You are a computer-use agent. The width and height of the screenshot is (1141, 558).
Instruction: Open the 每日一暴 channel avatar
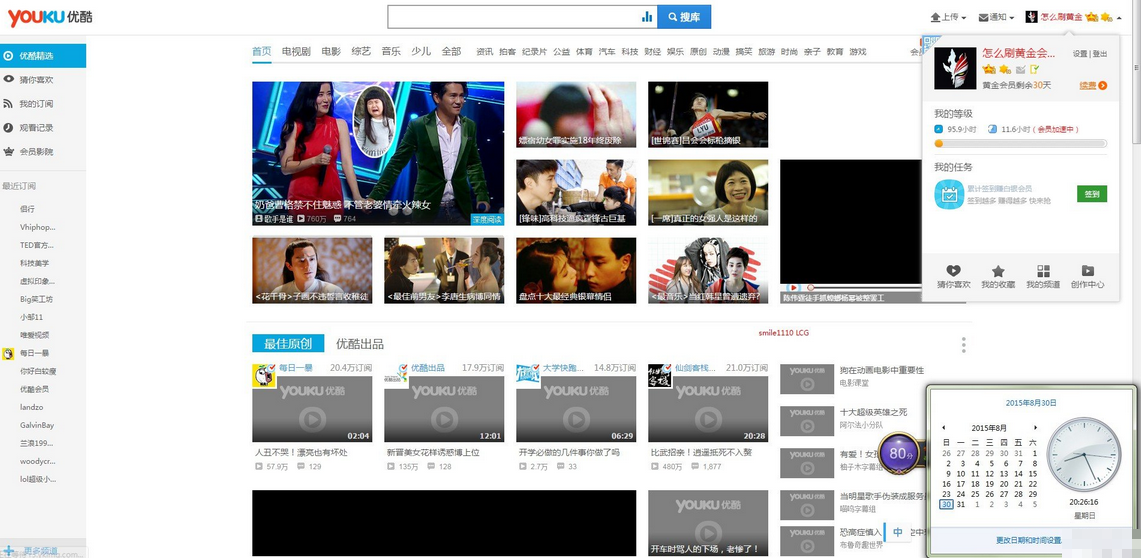(x=264, y=375)
